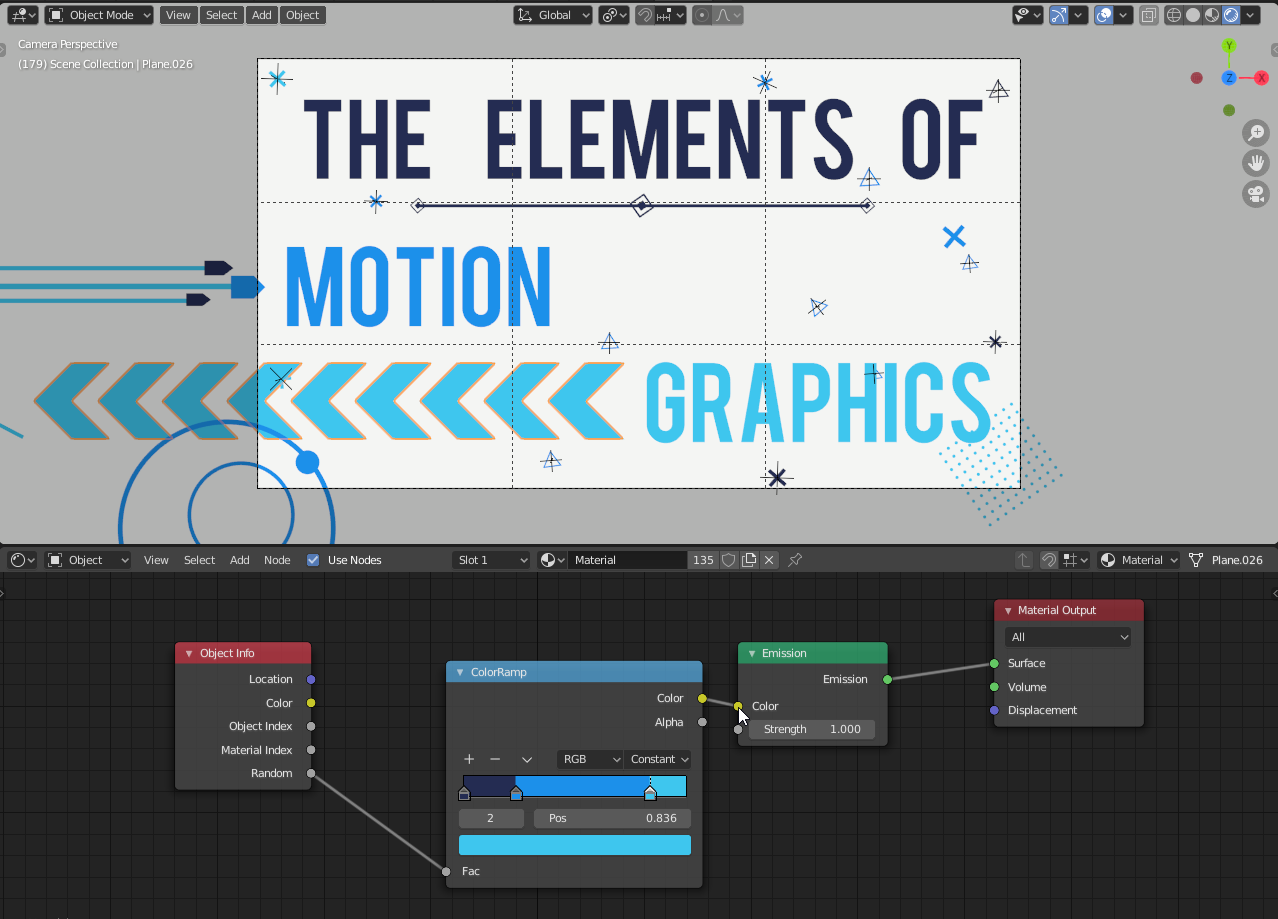Browse materials with the sphere icon
The height and width of the screenshot is (919, 1278).
(552, 560)
